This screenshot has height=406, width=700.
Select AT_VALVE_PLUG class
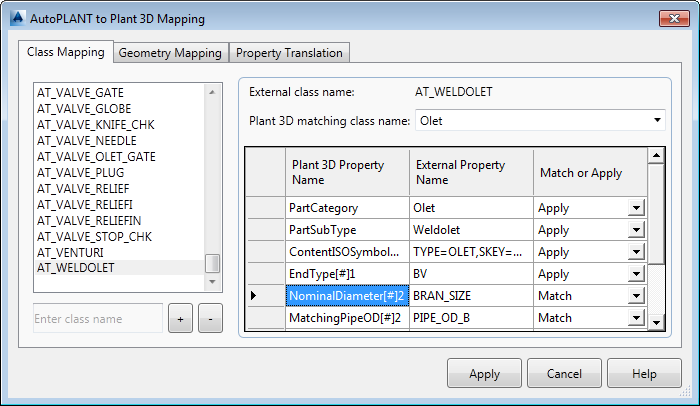(119, 172)
